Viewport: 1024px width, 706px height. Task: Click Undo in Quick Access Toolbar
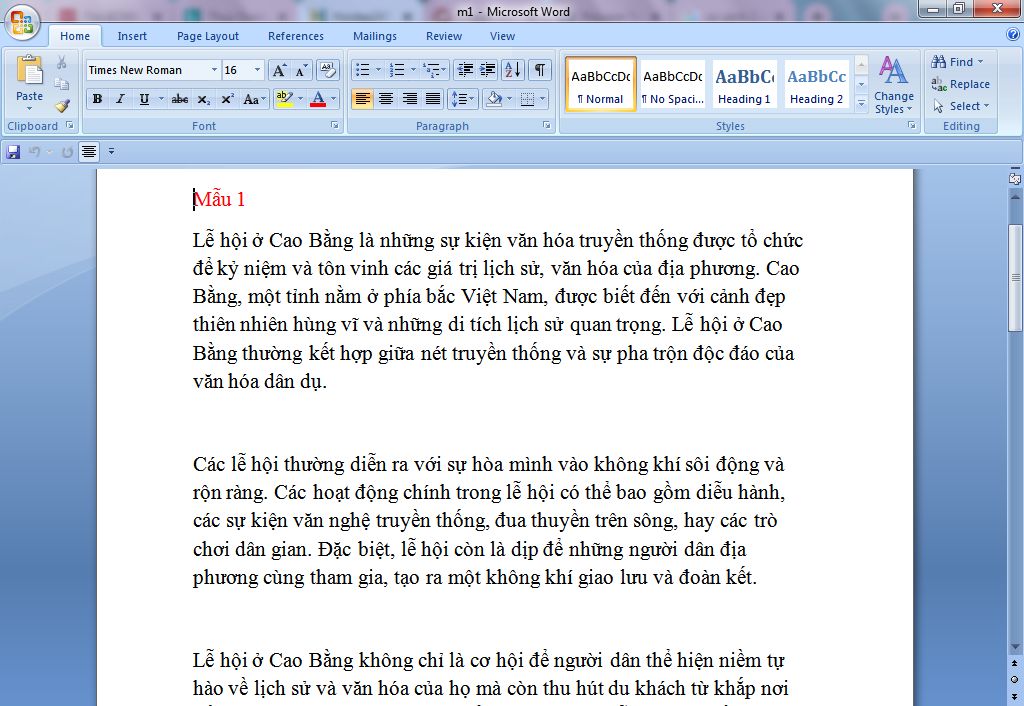[x=35, y=152]
